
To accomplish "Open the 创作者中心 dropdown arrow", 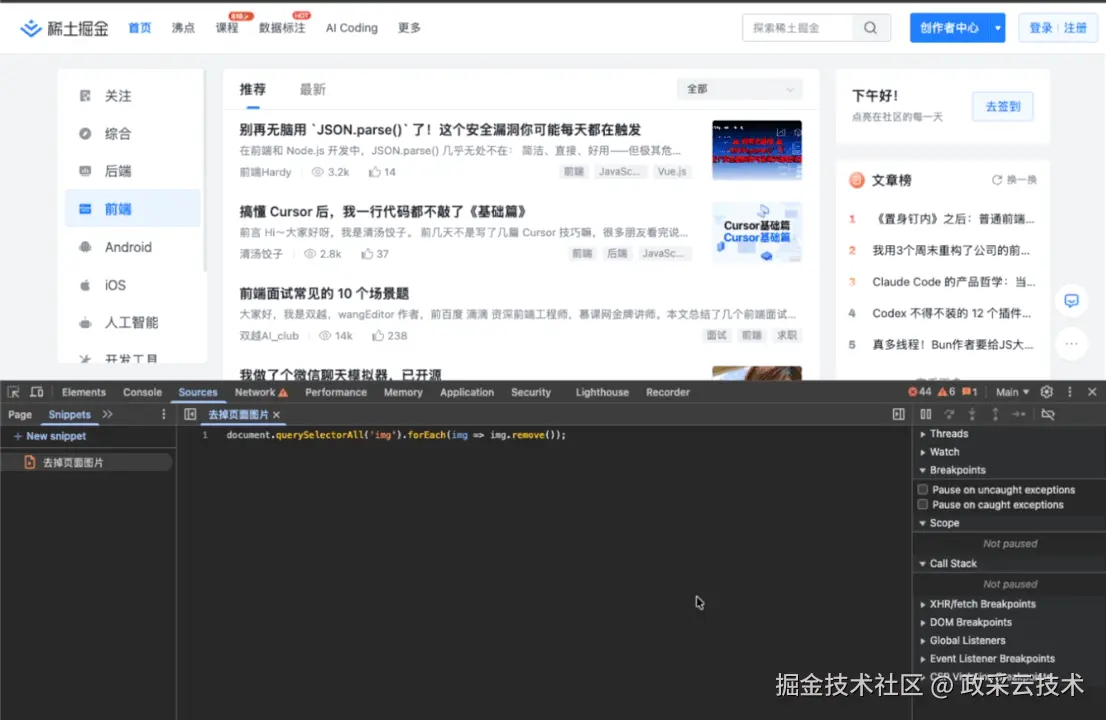I will (997, 28).
